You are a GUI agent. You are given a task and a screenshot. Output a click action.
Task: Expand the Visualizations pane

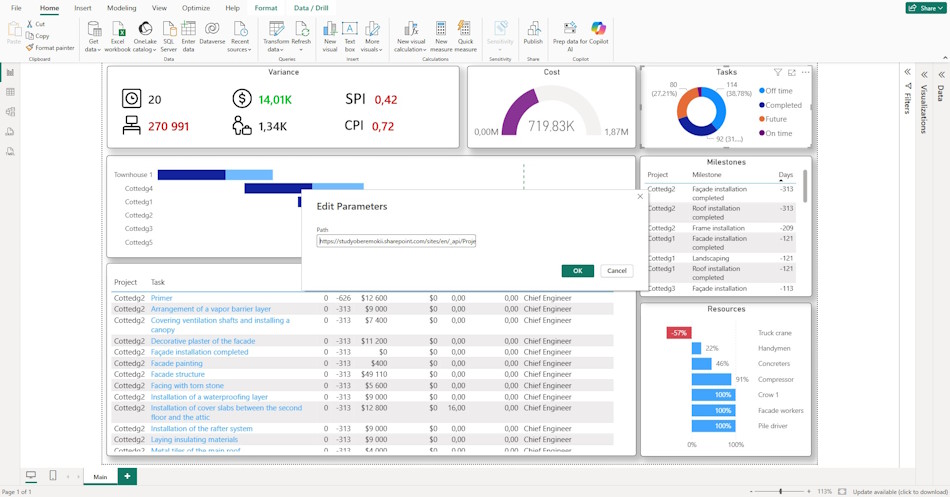coord(925,75)
